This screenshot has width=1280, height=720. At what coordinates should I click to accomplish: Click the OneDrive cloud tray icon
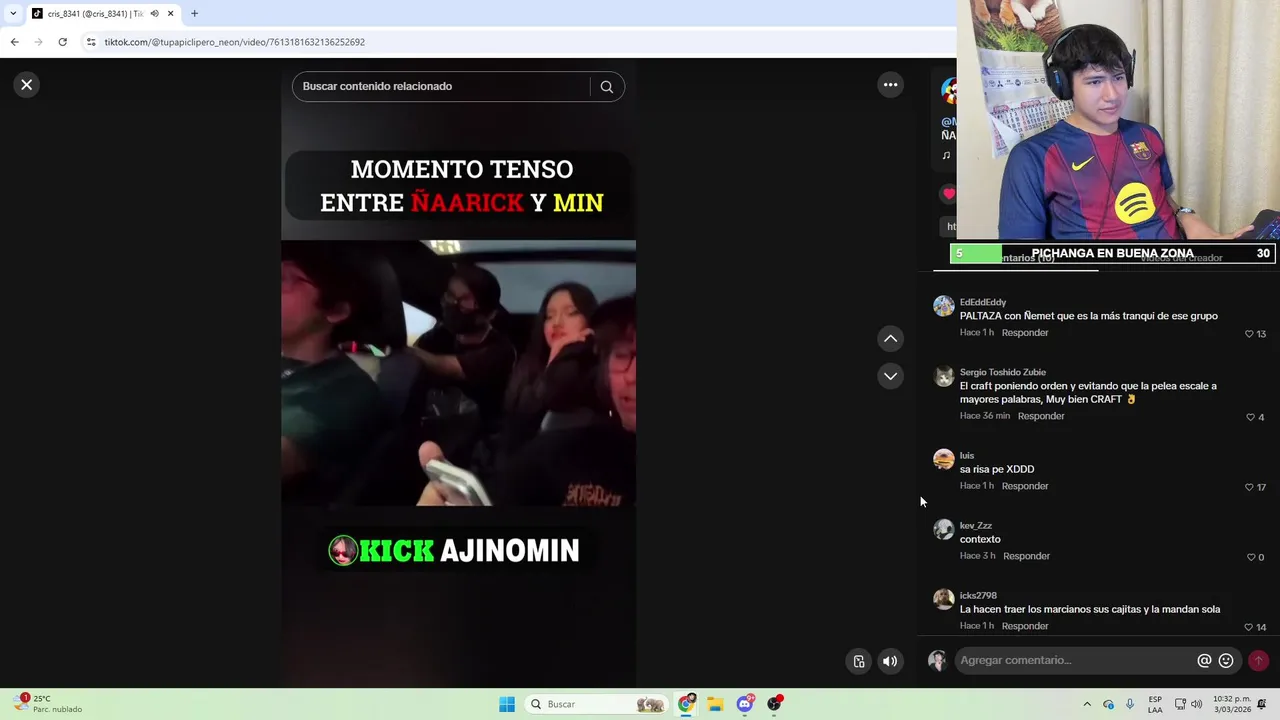coord(1108,704)
